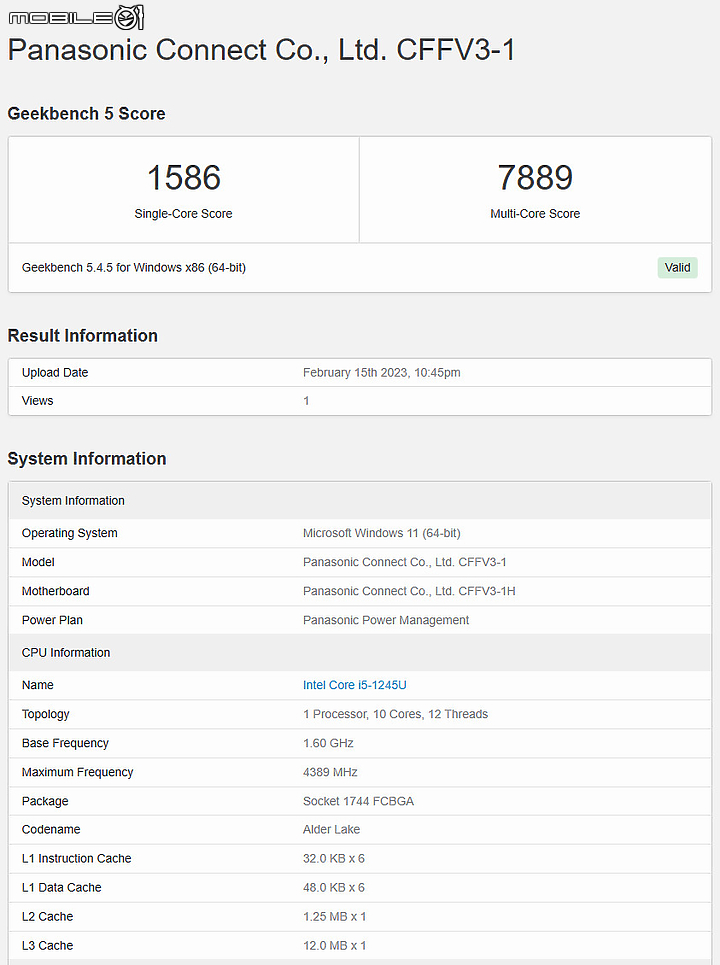
Task: Select Socket 1744 FCBGA package value
Action: tap(358, 801)
